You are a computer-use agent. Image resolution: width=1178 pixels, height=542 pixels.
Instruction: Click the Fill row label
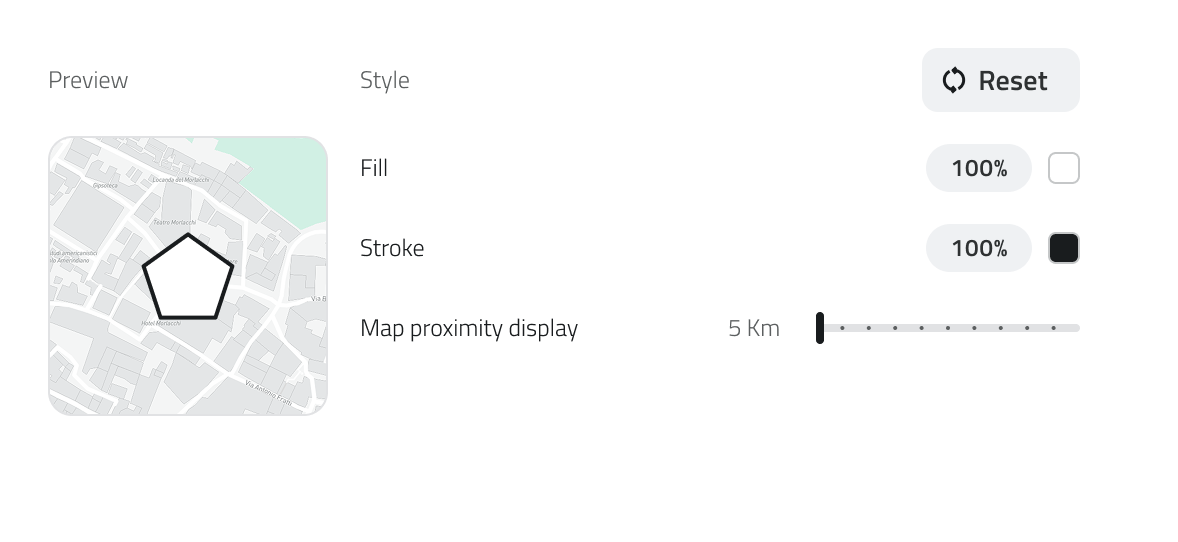374,168
